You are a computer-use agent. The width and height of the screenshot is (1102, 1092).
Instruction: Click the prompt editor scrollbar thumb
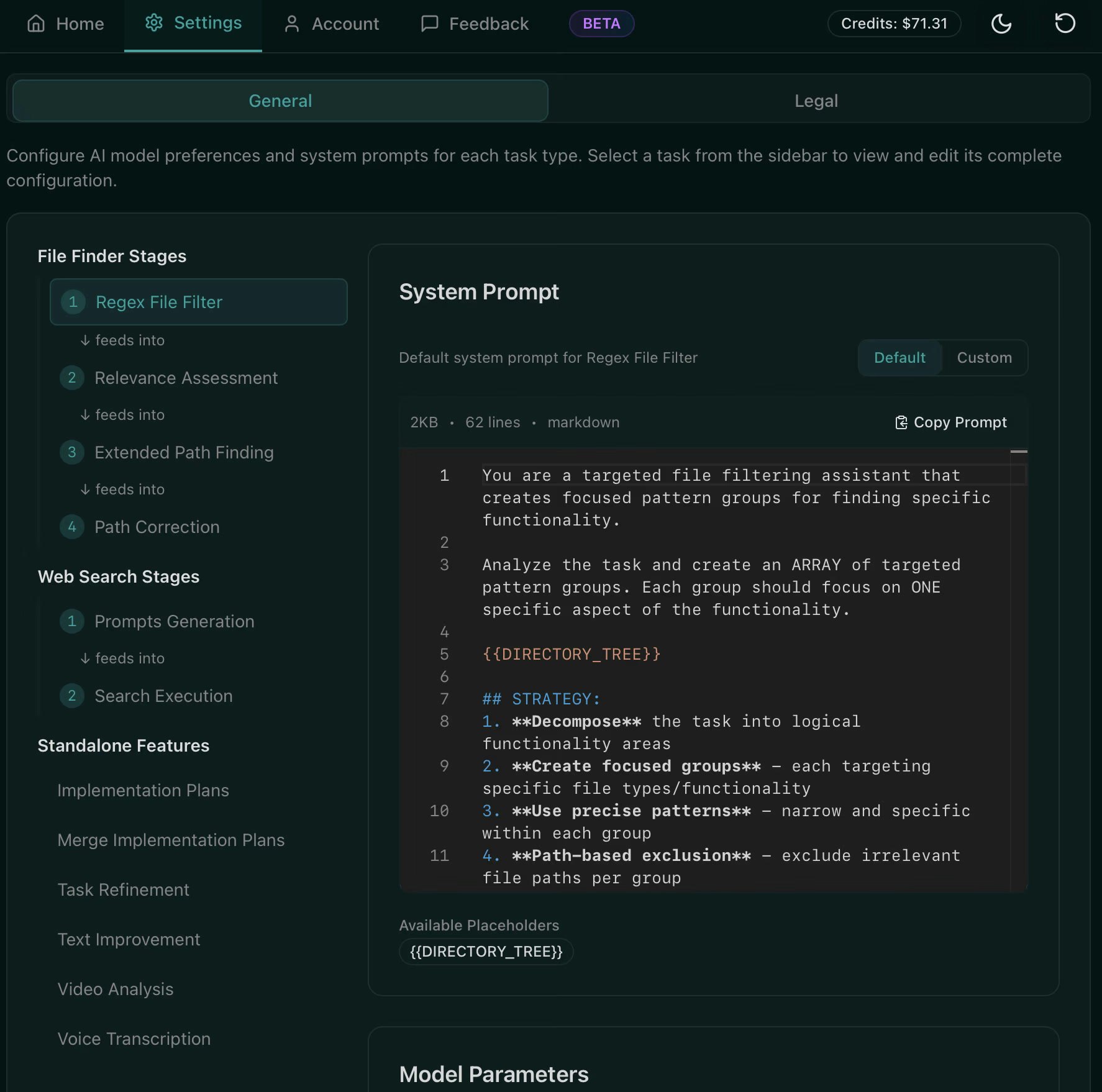click(1019, 452)
